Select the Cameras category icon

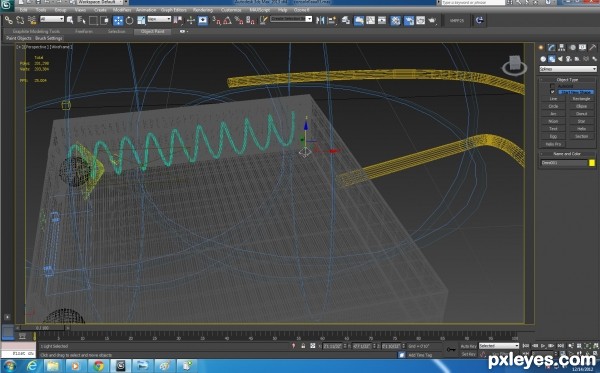pos(569,59)
